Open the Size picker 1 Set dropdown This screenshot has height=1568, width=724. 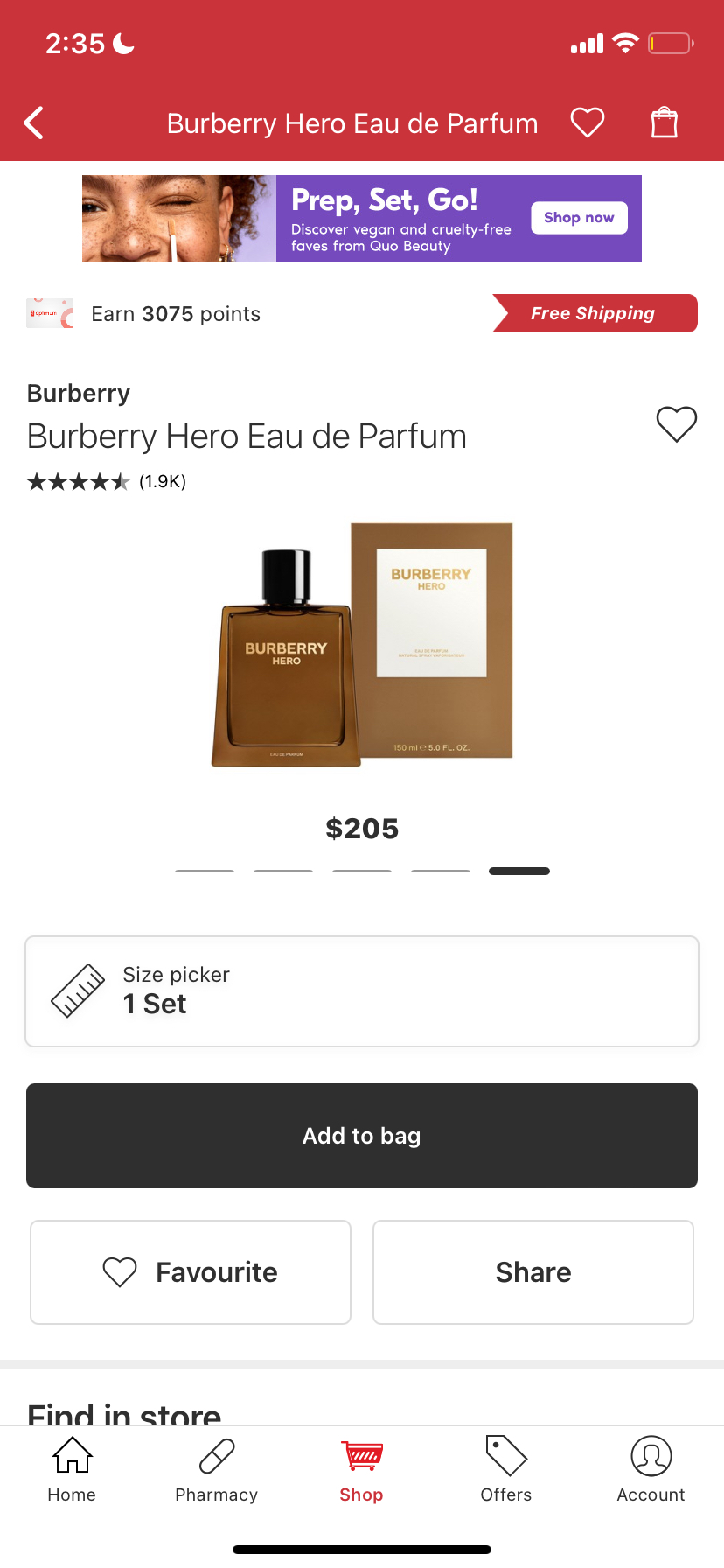[362, 991]
